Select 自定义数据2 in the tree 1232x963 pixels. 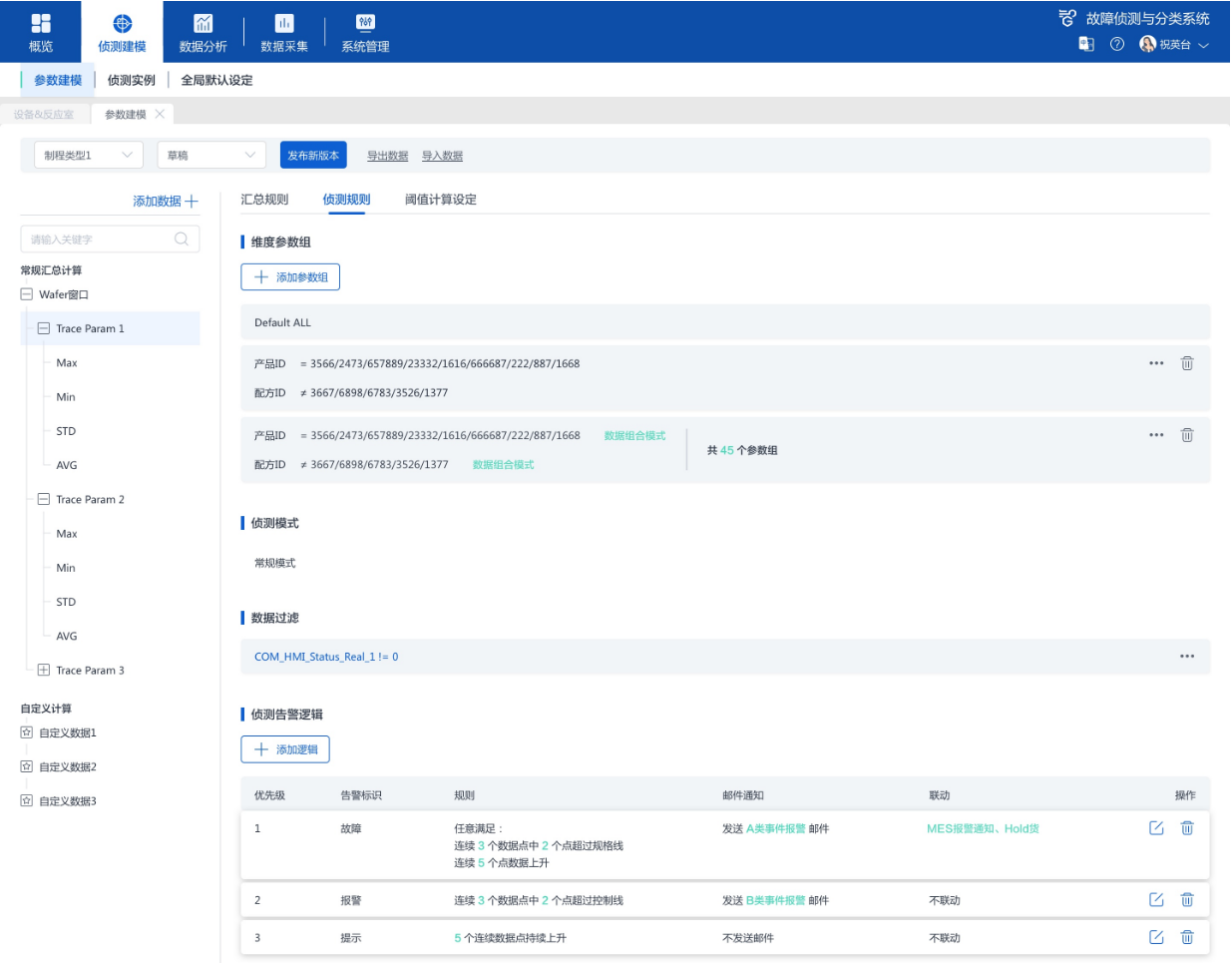tap(68, 767)
